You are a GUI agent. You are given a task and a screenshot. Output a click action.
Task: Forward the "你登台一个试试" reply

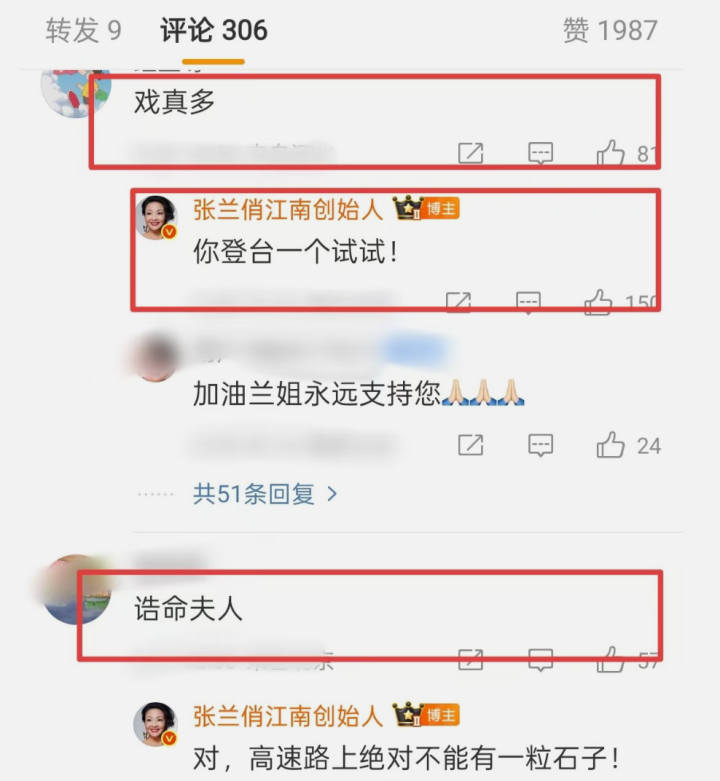458,302
